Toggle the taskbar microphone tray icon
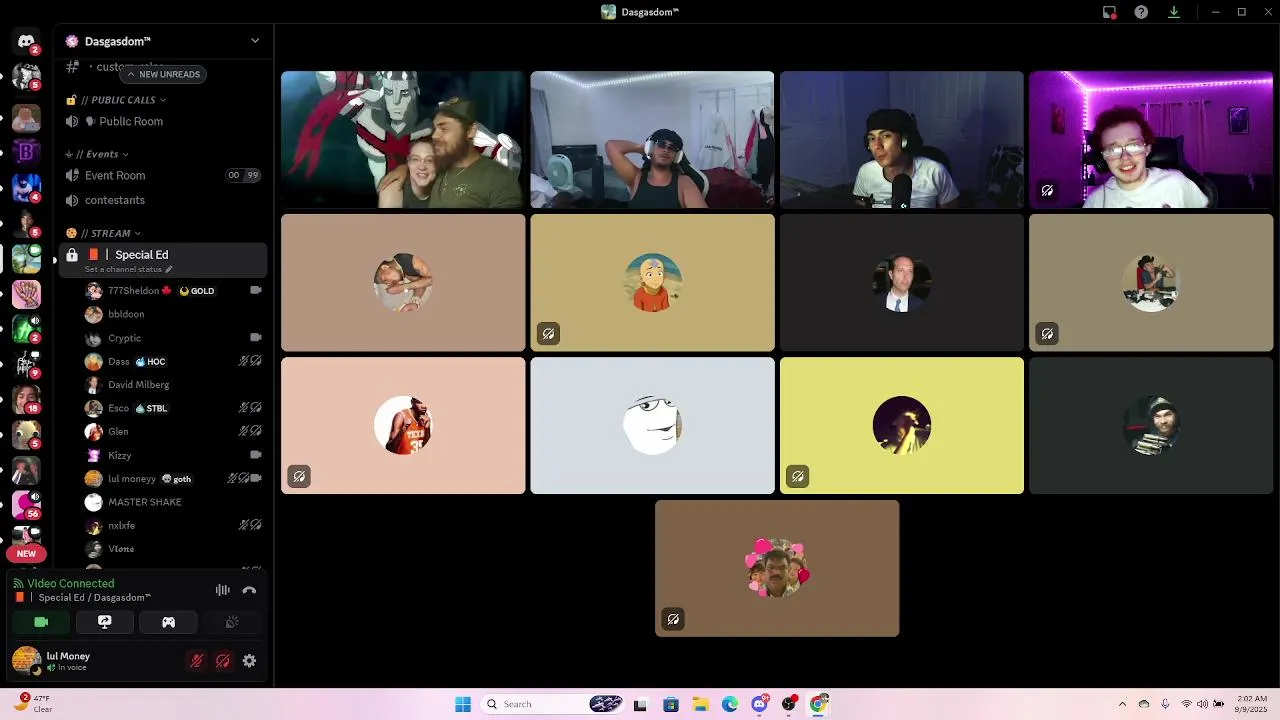Screen dimensions: 1280x720 pos(1165,704)
